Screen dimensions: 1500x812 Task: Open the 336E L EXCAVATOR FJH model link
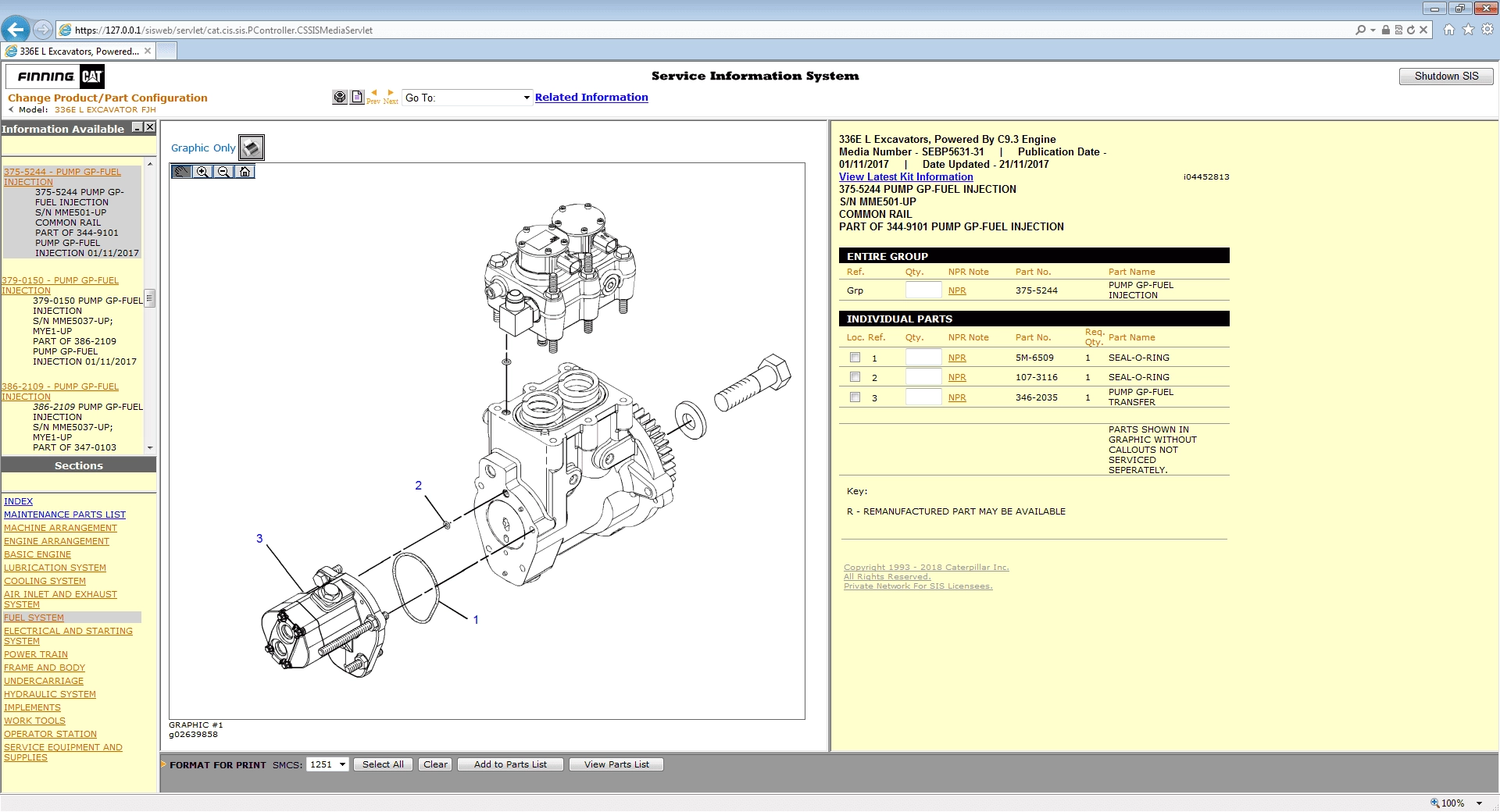click(x=105, y=110)
